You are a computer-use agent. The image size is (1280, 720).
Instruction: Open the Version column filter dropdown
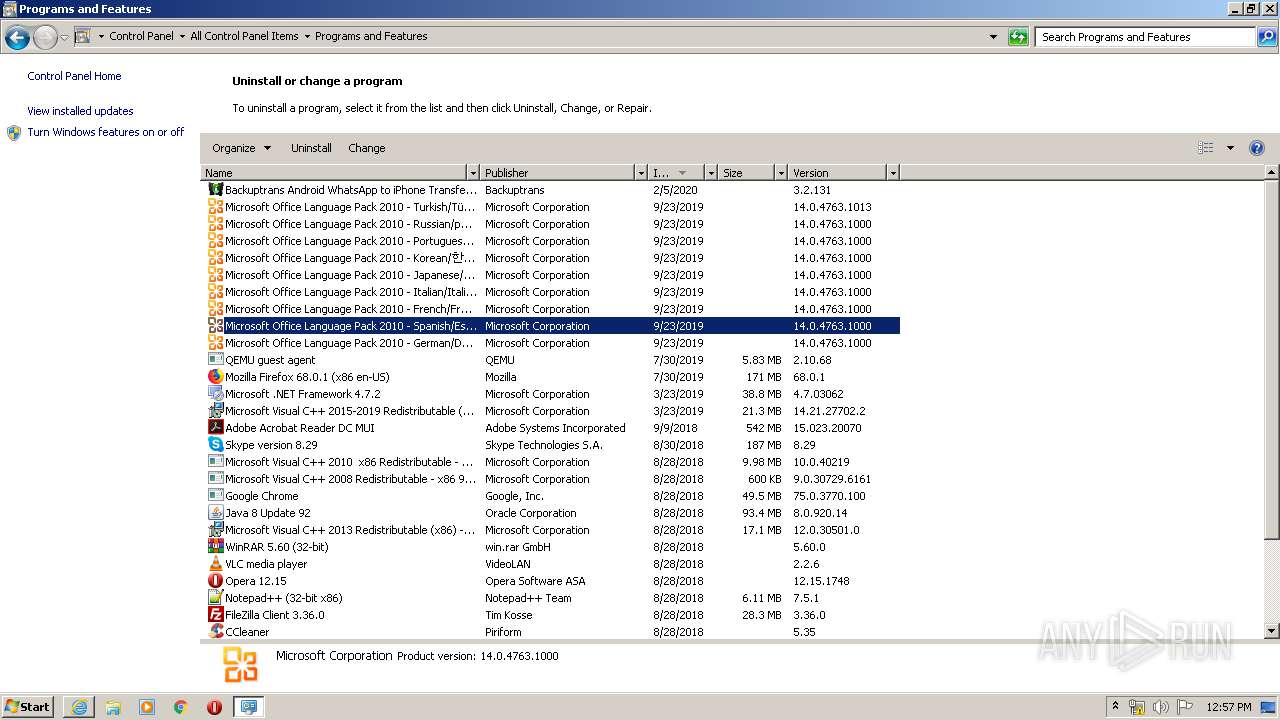[x=893, y=173]
